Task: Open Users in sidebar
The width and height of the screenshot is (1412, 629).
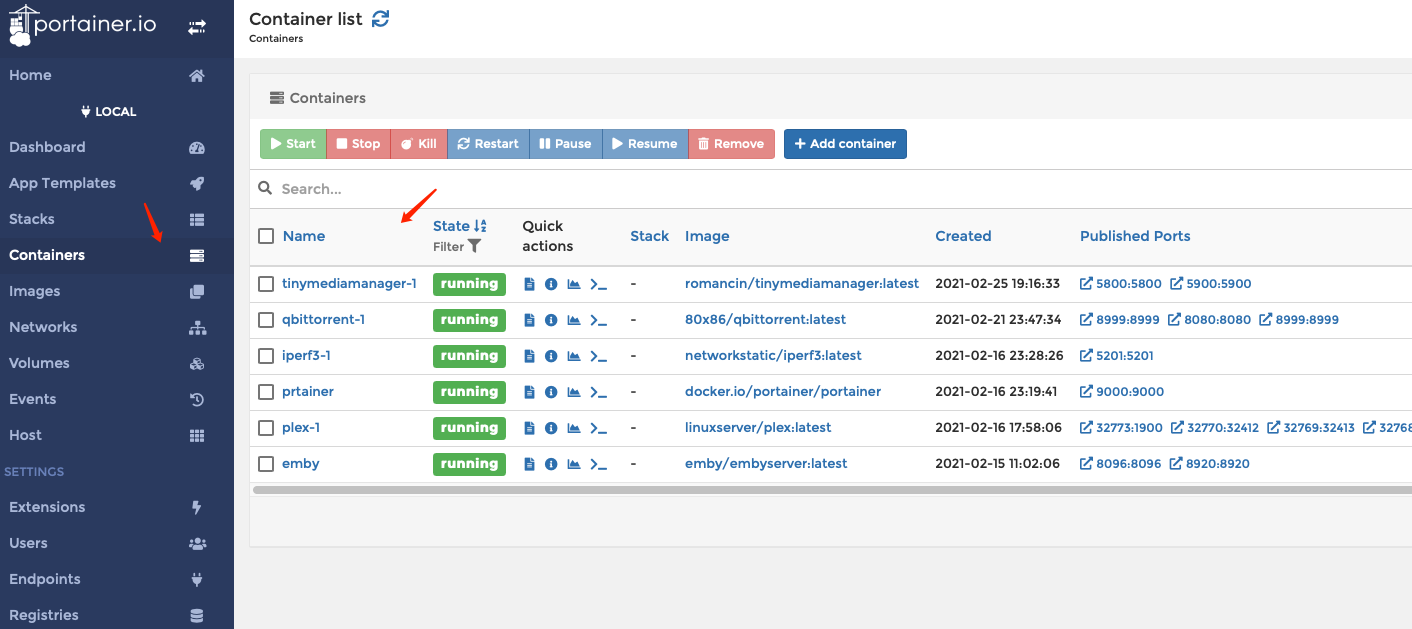Action: tap(117, 543)
